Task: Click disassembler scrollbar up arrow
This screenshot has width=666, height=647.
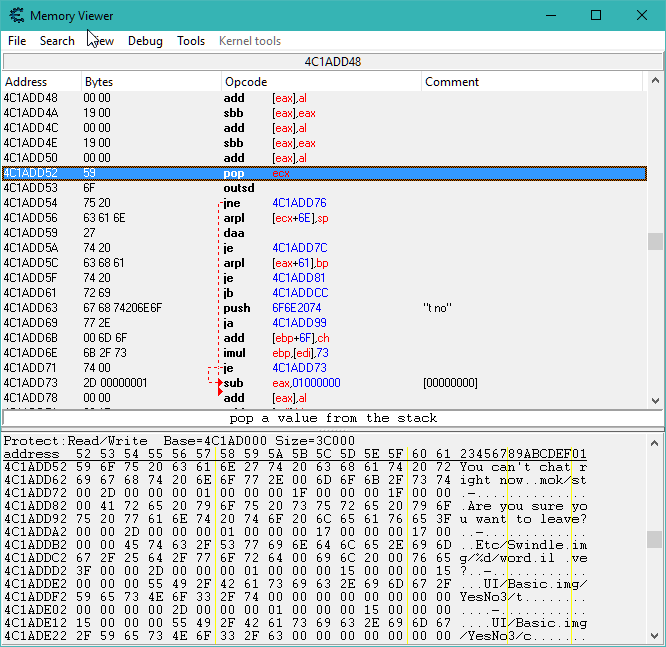Action: click(655, 80)
